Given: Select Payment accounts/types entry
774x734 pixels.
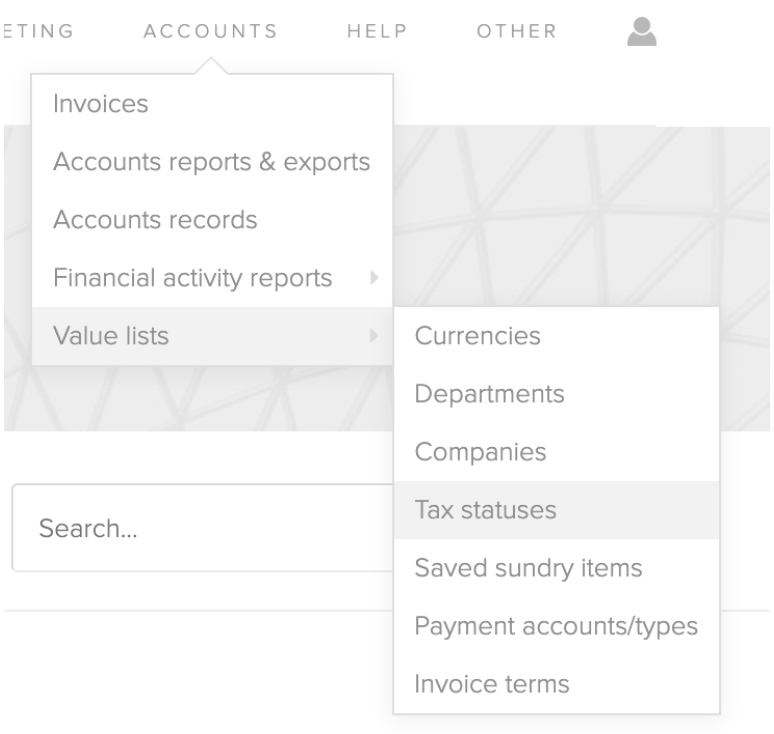Looking at the screenshot, I should (x=556, y=626).
